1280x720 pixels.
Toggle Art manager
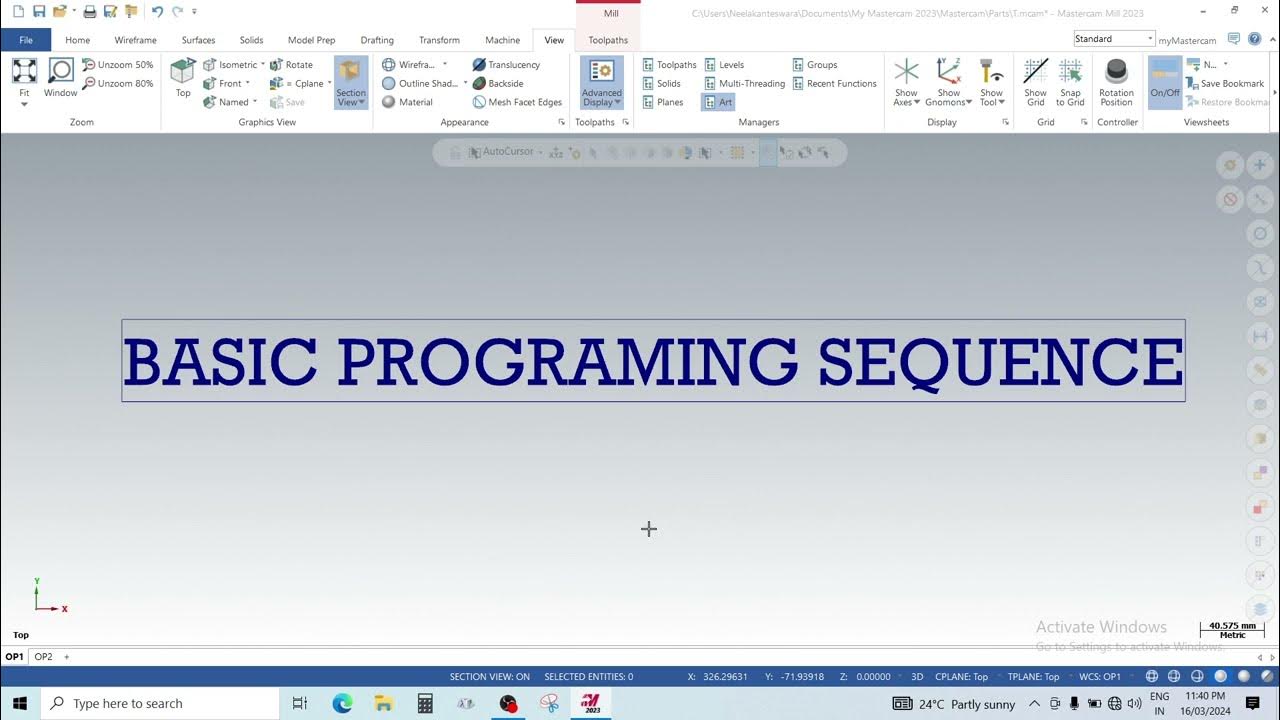click(718, 102)
